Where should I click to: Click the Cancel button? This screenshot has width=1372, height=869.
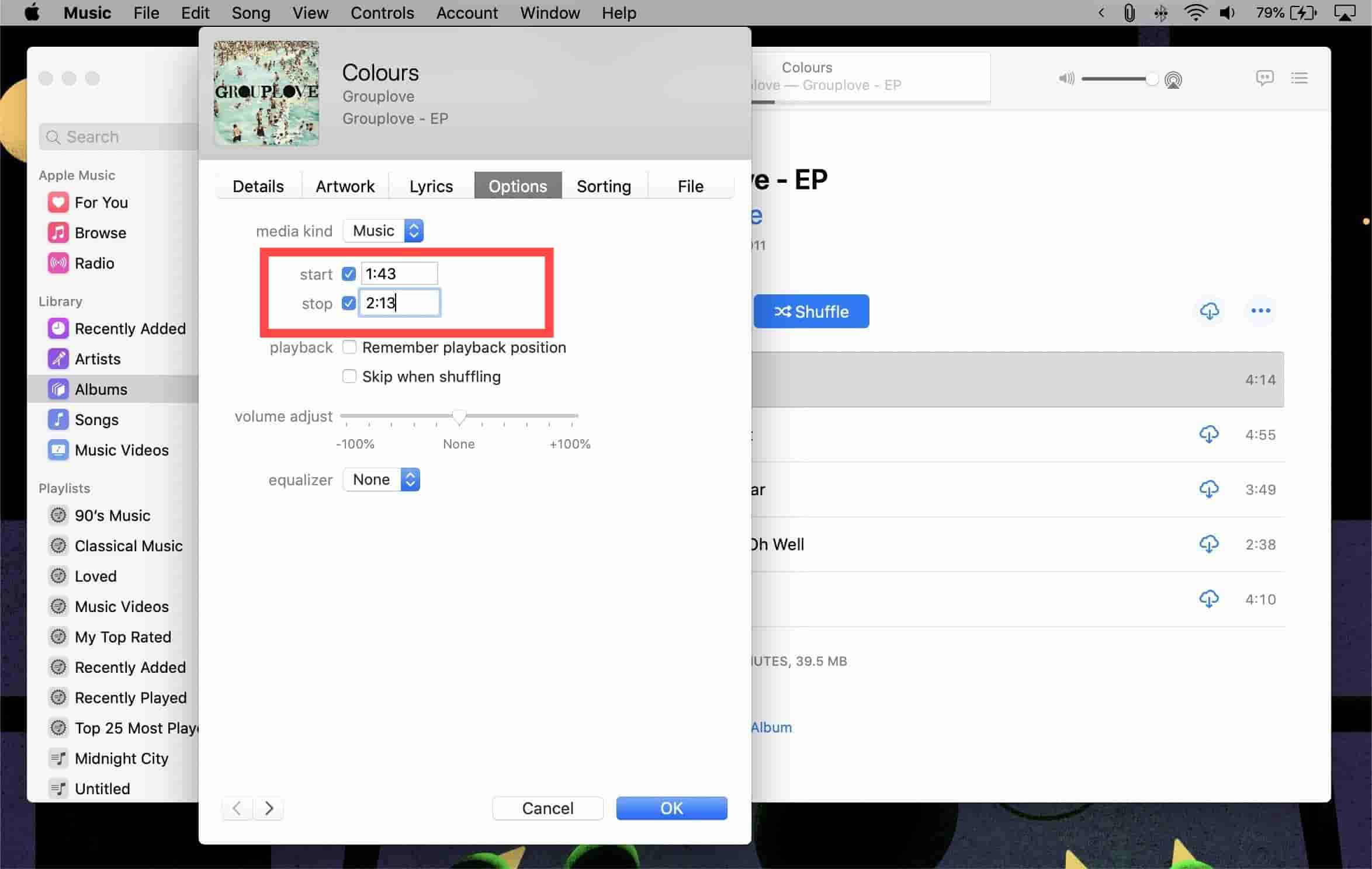(x=548, y=808)
